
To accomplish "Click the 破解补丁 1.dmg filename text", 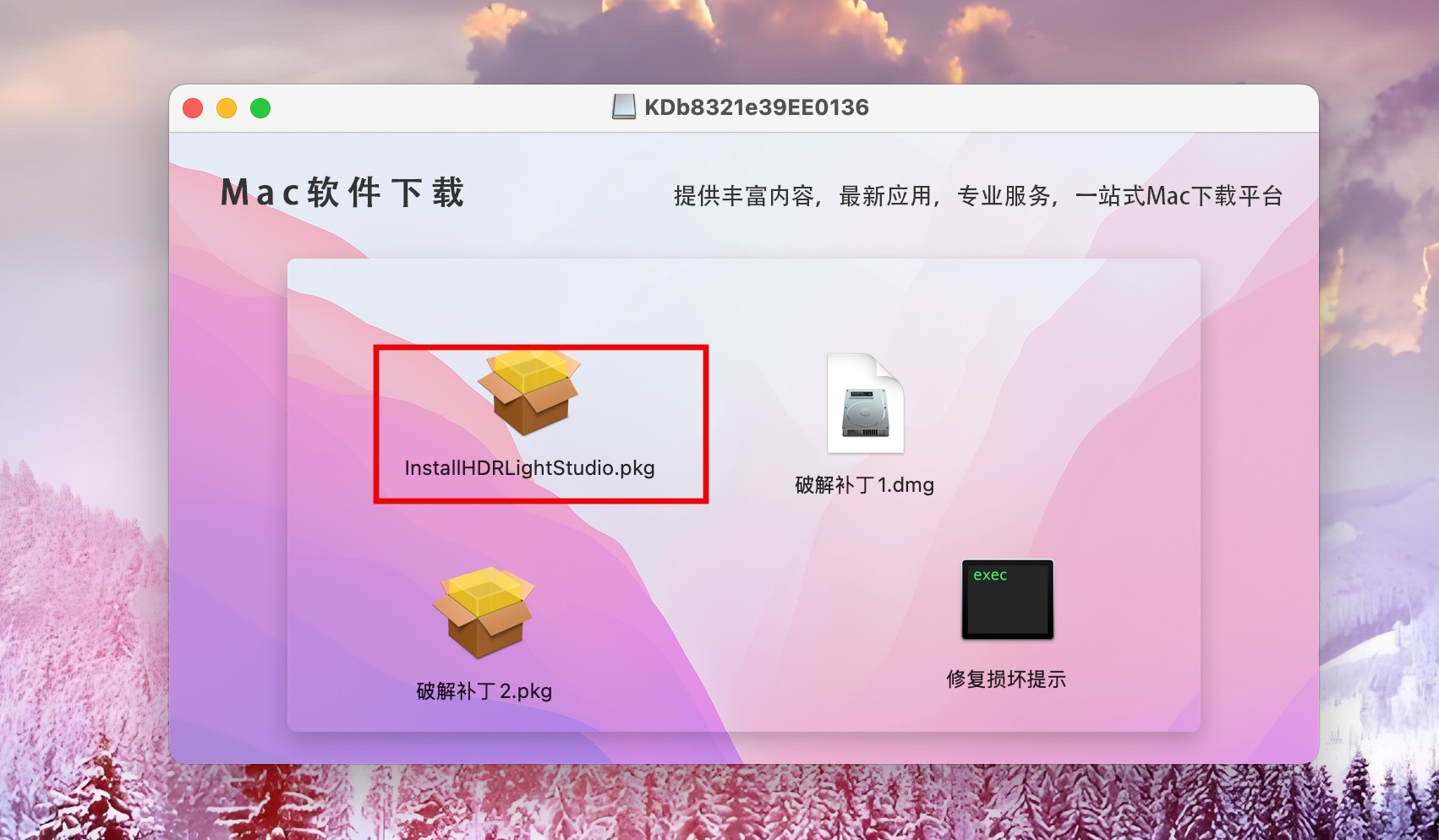I will pos(864,485).
